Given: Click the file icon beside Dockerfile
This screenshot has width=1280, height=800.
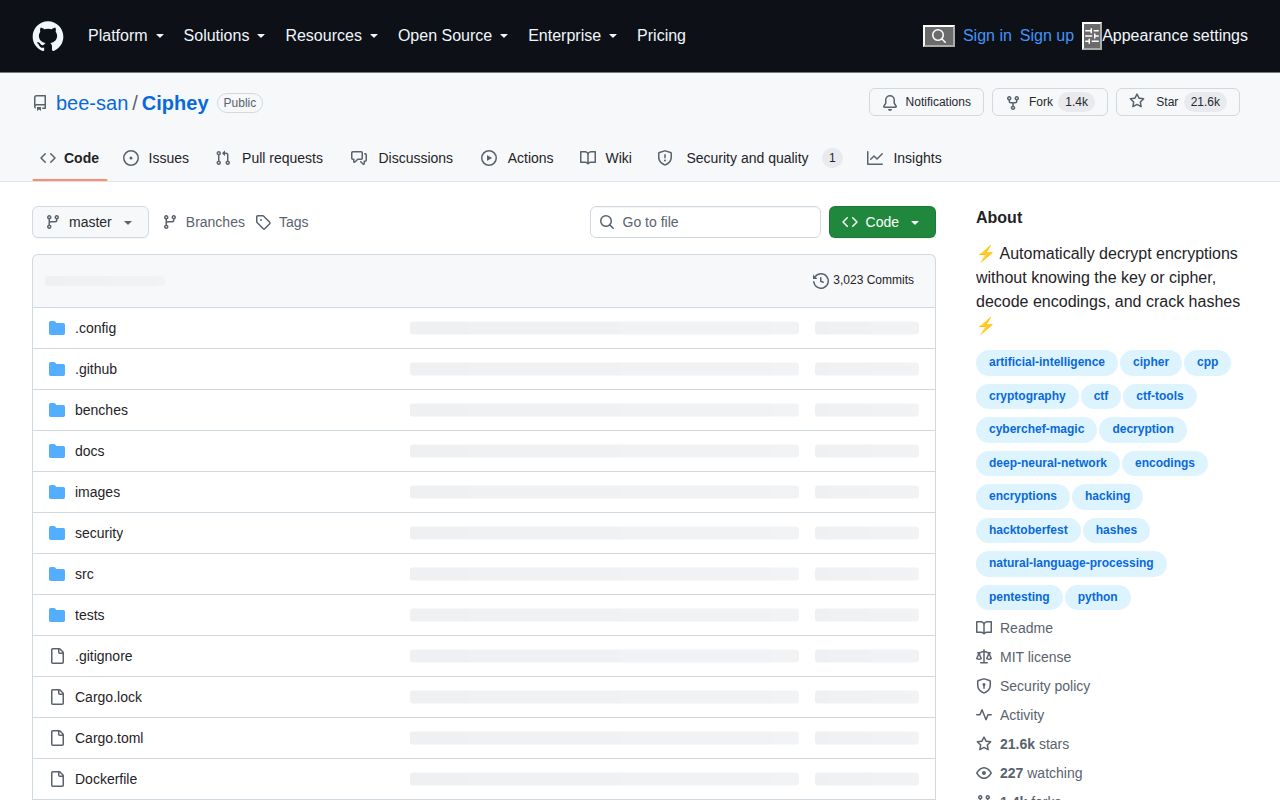Looking at the screenshot, I should 57,779.
